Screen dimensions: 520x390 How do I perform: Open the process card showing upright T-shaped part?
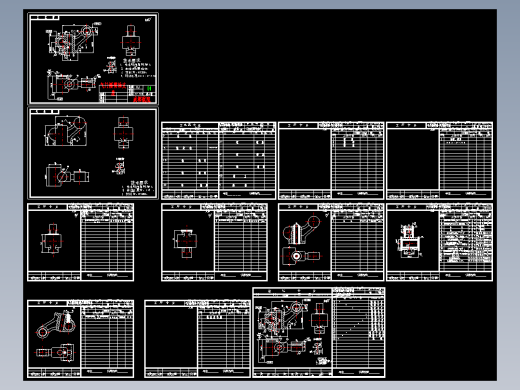pos(81,242)
